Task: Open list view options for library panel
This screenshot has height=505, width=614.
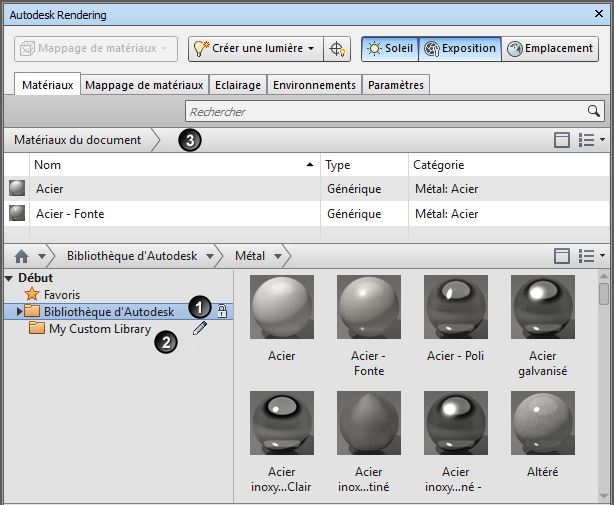Action: coord(591,256)
